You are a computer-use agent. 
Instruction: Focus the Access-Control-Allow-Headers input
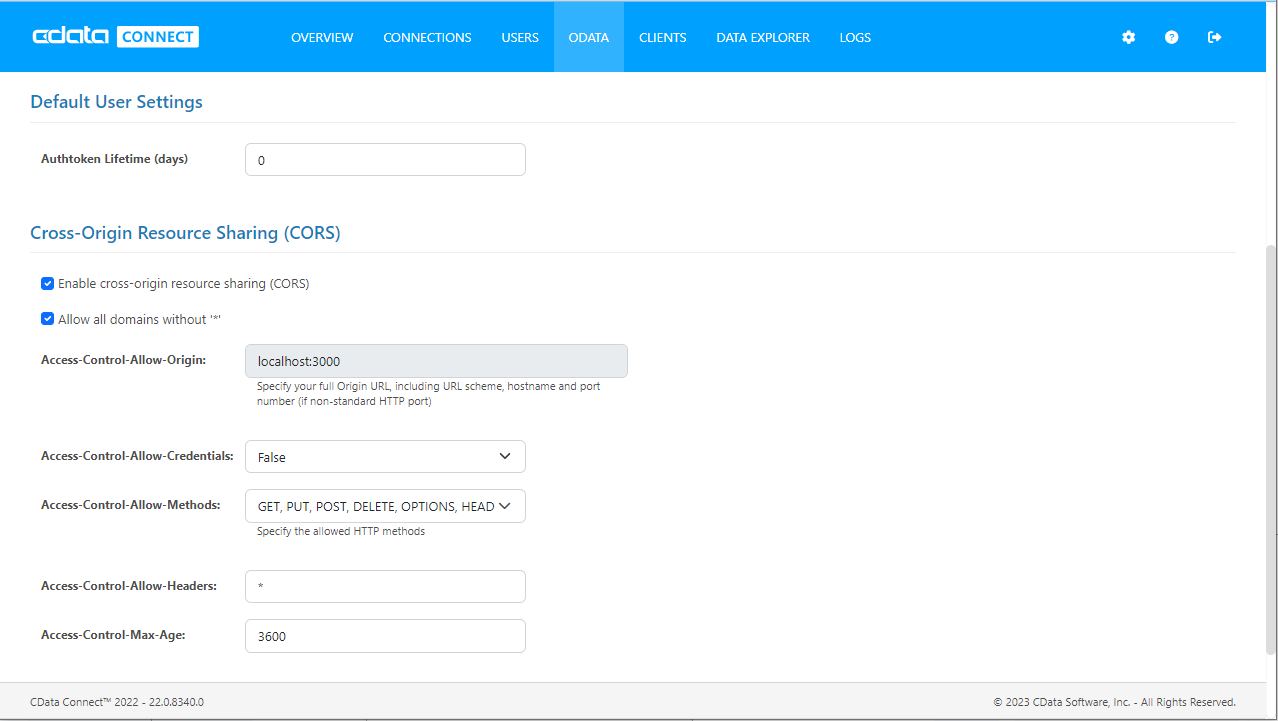click(x=385, y=587)
